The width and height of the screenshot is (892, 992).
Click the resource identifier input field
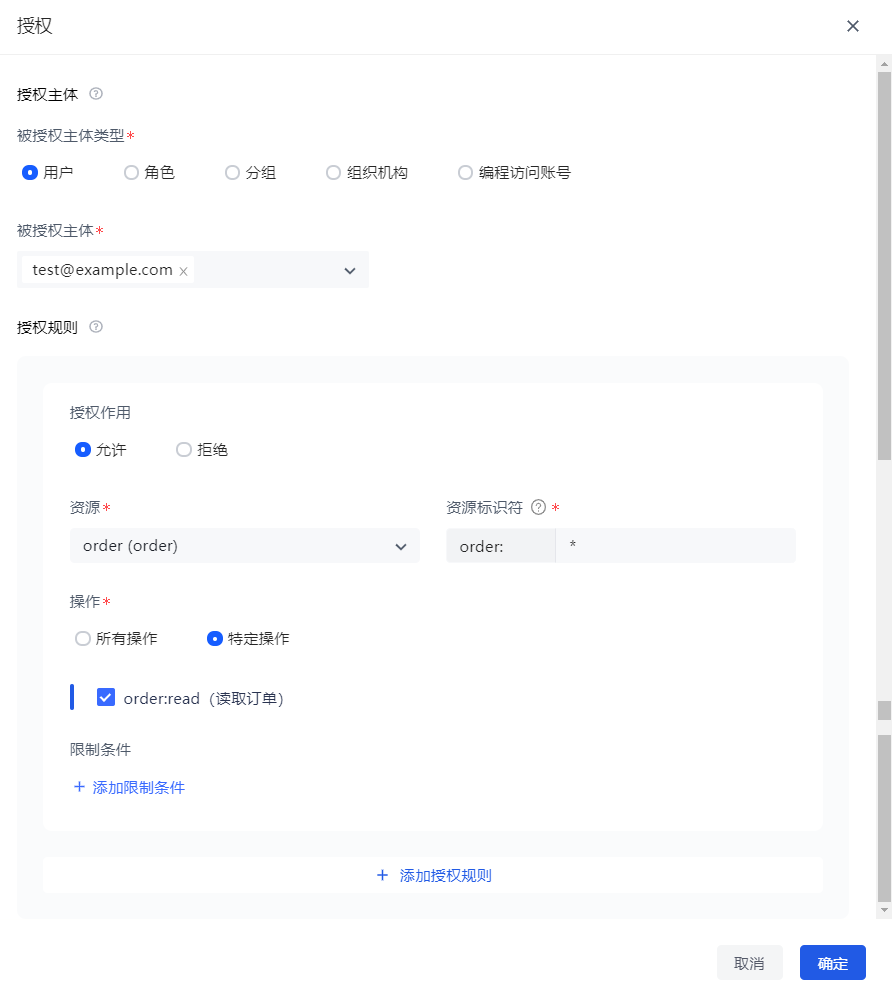click(x=675, y=546)
